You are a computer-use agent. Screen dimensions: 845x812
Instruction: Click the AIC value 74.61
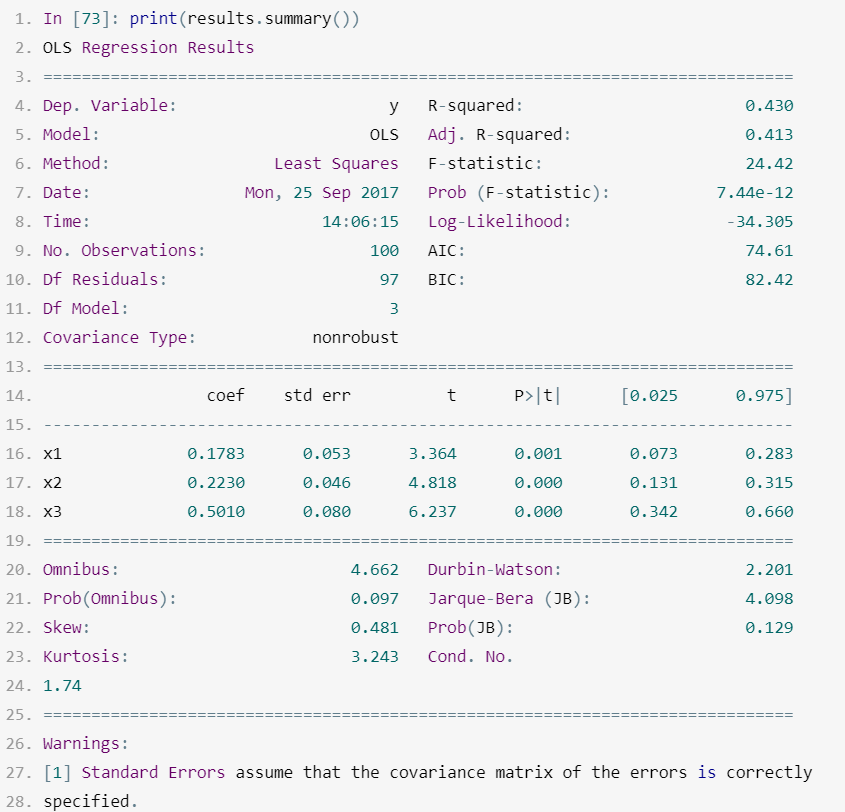[769, 251]
